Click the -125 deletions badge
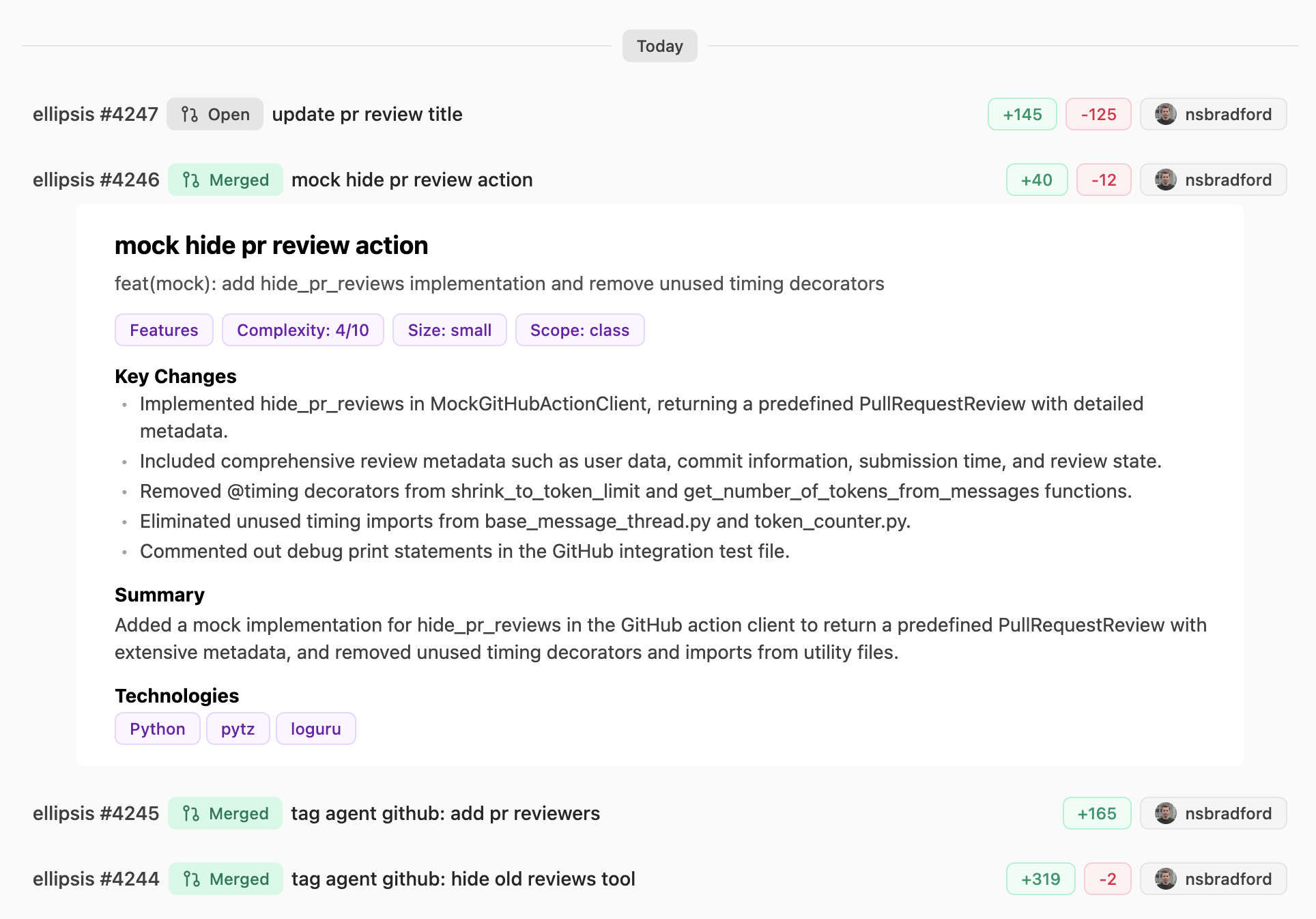Screen dimensions: 1316x919 [x=1098, y=114]
